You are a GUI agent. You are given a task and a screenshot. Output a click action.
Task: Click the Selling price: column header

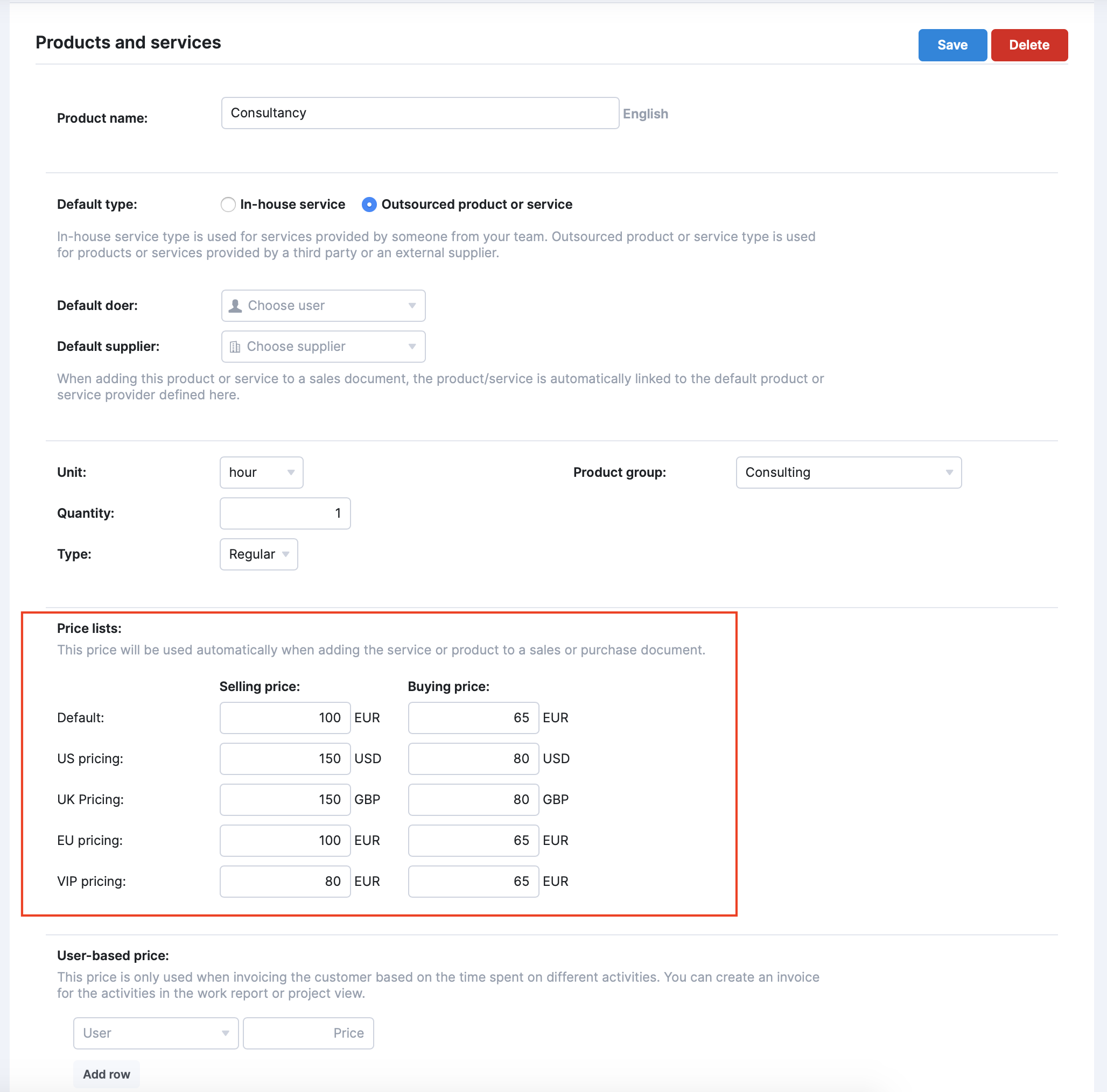point(260,687)
